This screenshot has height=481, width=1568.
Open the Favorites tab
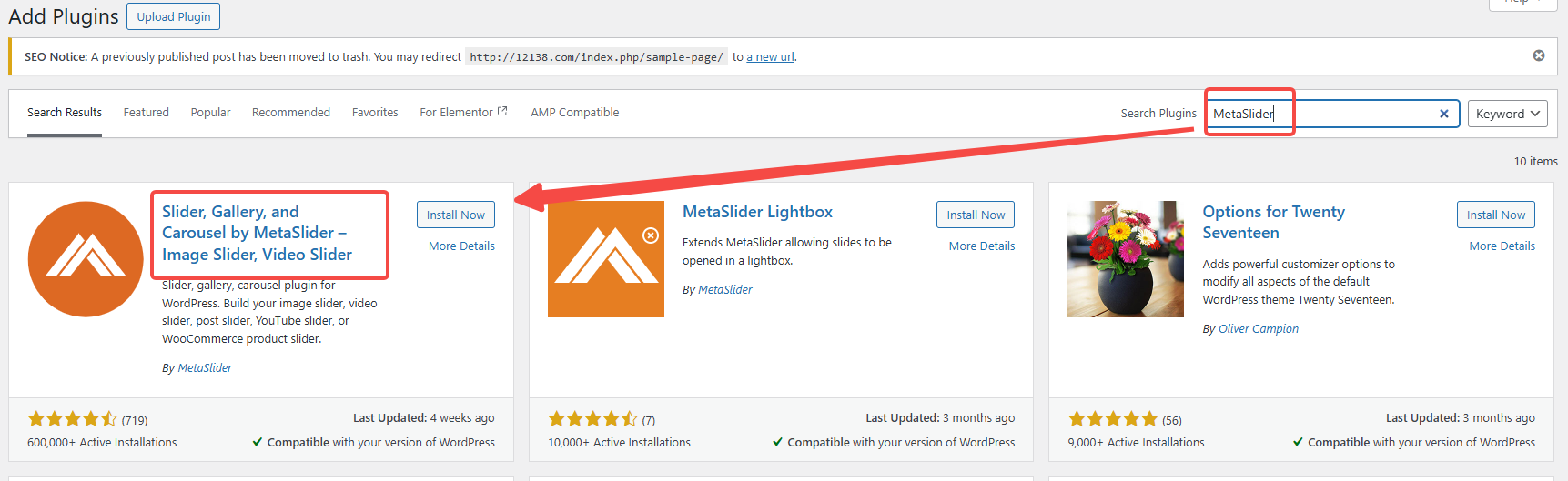pos(375,113)
